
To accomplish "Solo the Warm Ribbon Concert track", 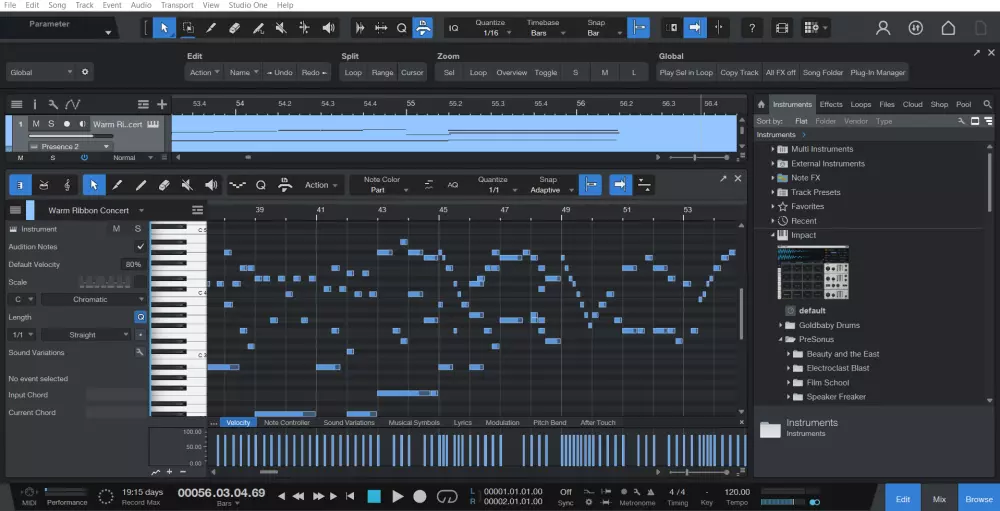I will [x=51, y=124].
